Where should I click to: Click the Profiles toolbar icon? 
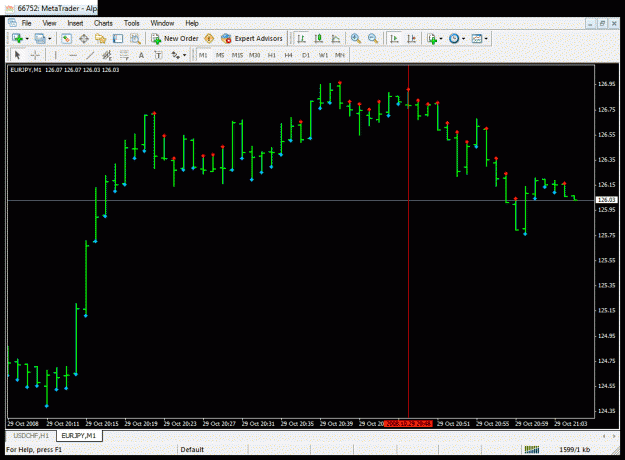click(40, 39)
